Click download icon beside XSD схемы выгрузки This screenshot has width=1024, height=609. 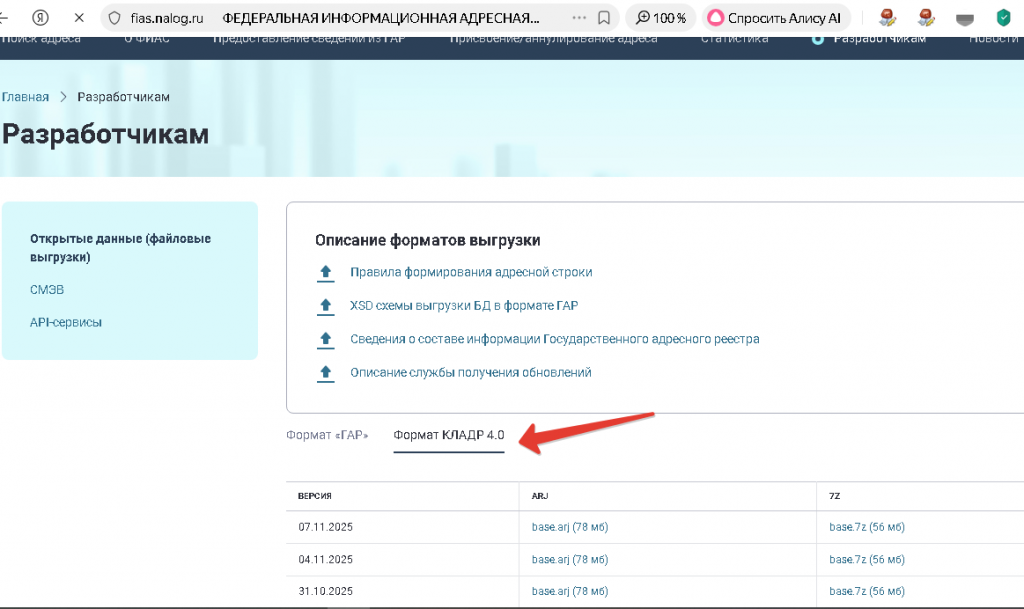tap(325, 306)
